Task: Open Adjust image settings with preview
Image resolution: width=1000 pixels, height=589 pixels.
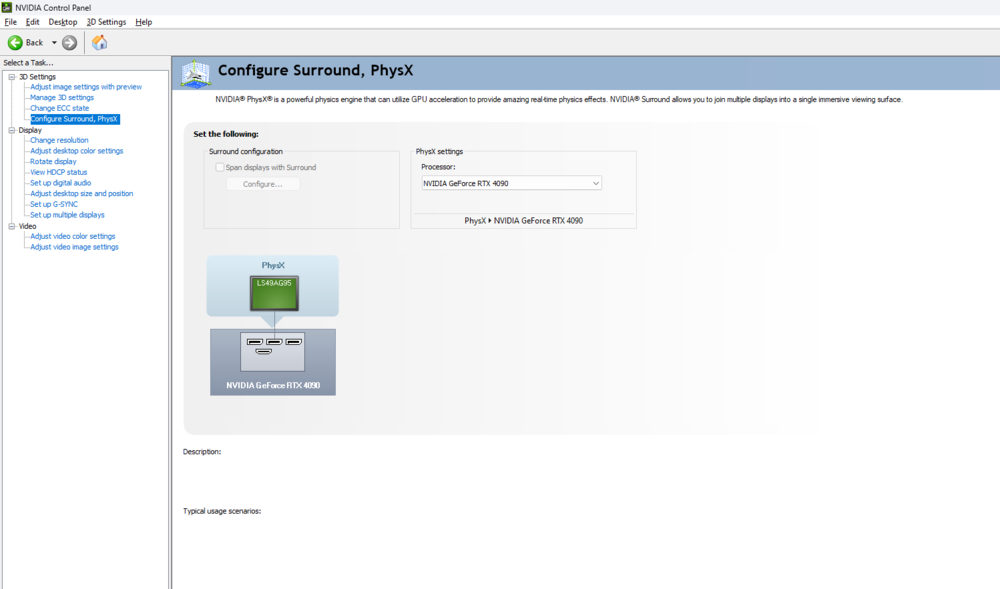Action: pyautogui.click(x=86, y=87)
